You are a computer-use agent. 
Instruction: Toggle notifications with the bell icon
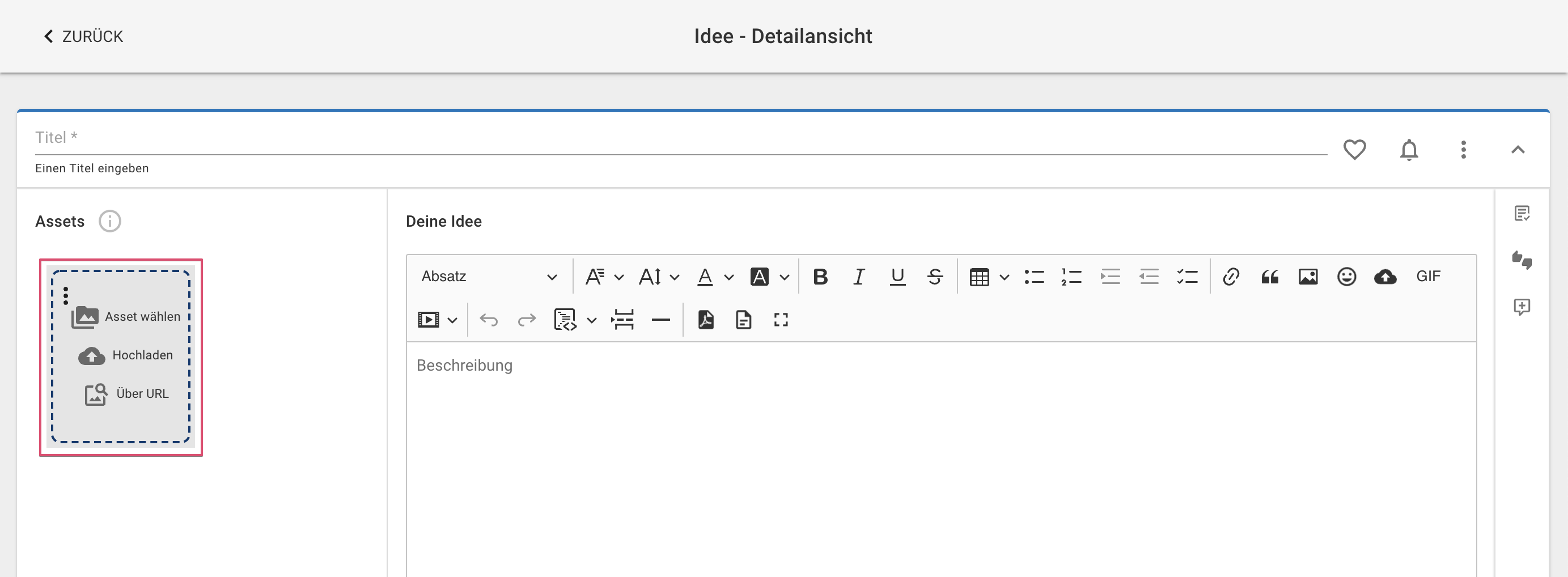coord(1409,150)
